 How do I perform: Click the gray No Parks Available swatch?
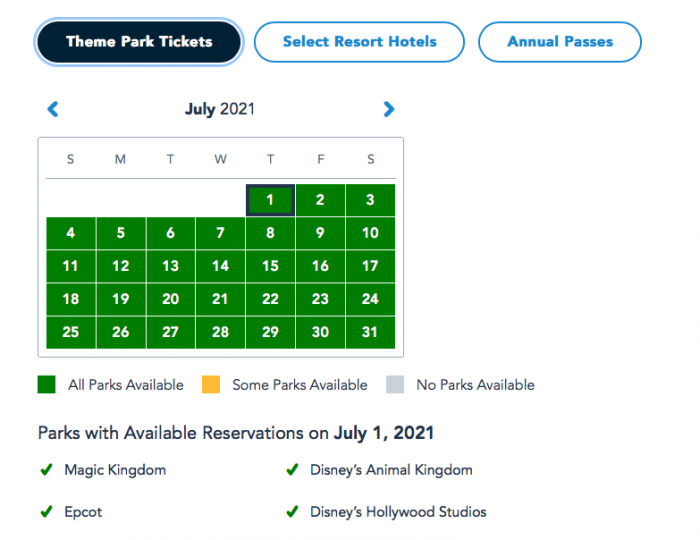pos(394,385)
